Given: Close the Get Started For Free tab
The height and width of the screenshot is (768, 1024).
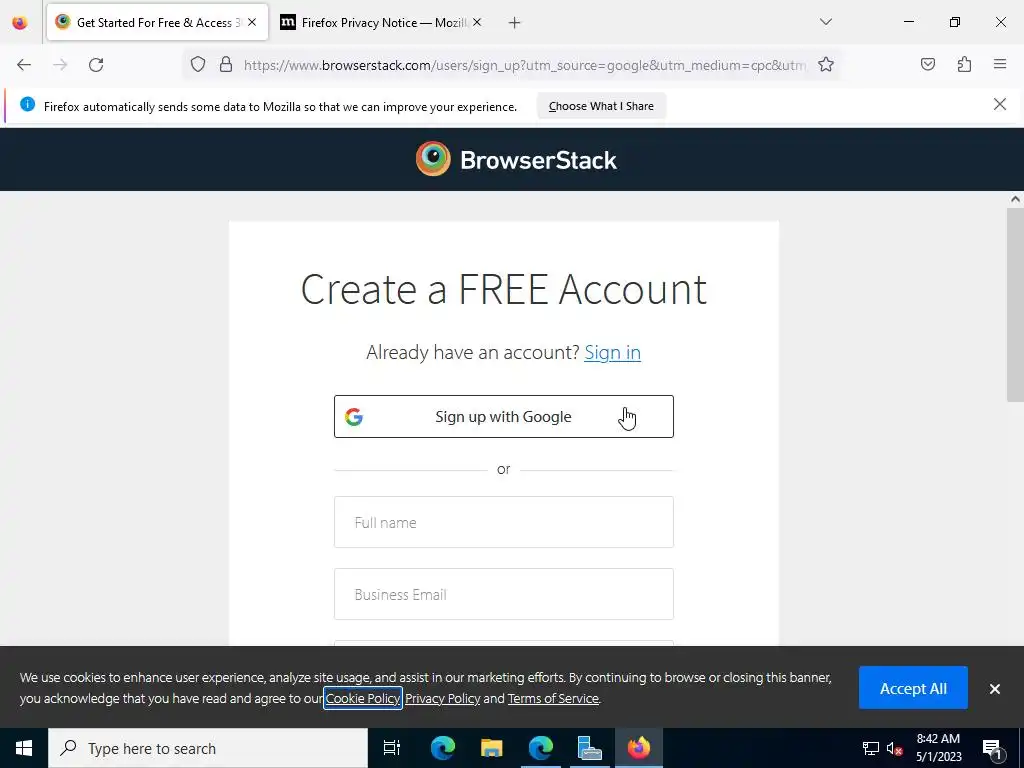Looking at the screenshot, I should coord(252,22).
